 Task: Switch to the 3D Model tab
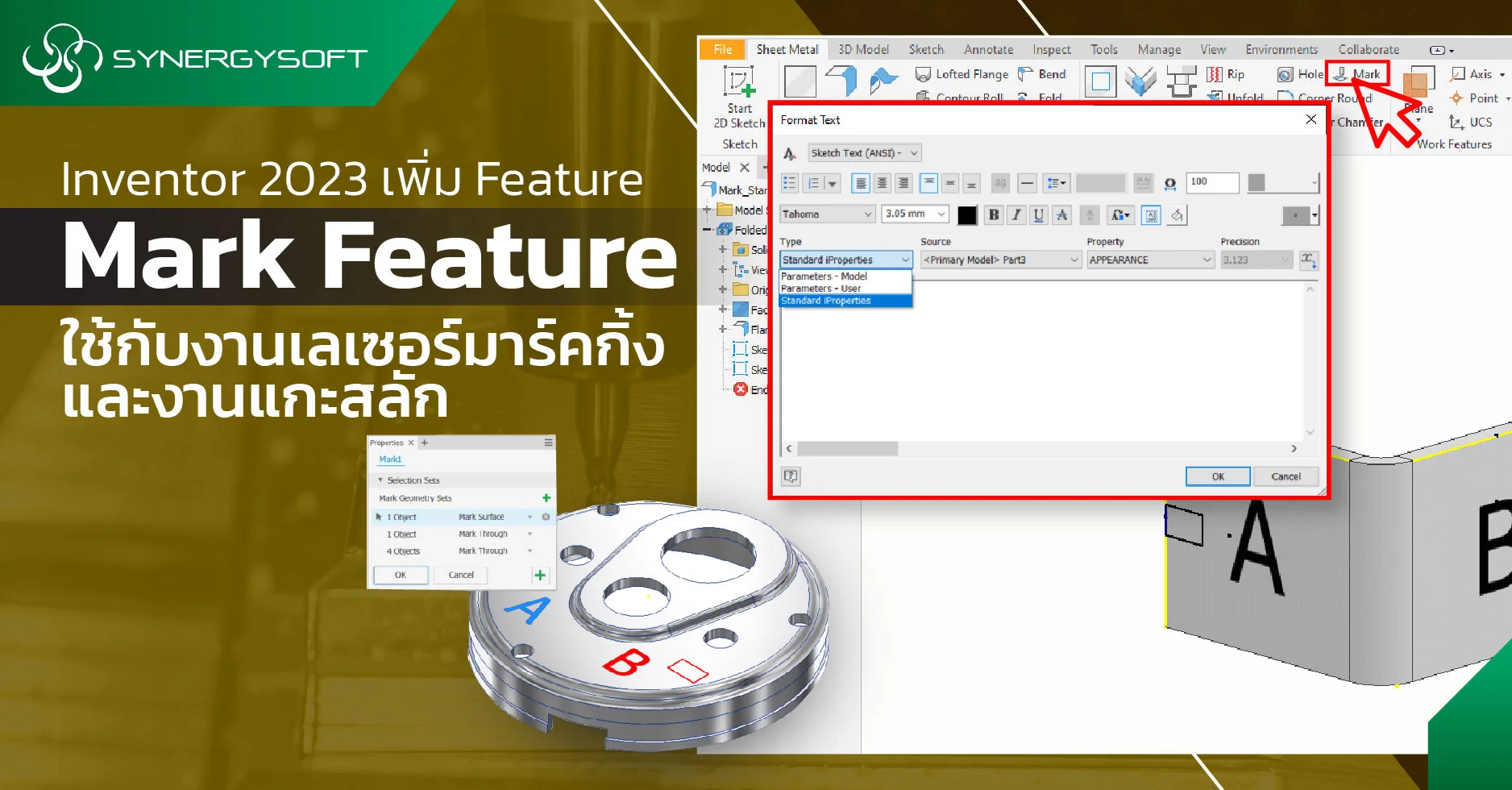[863, 49]
